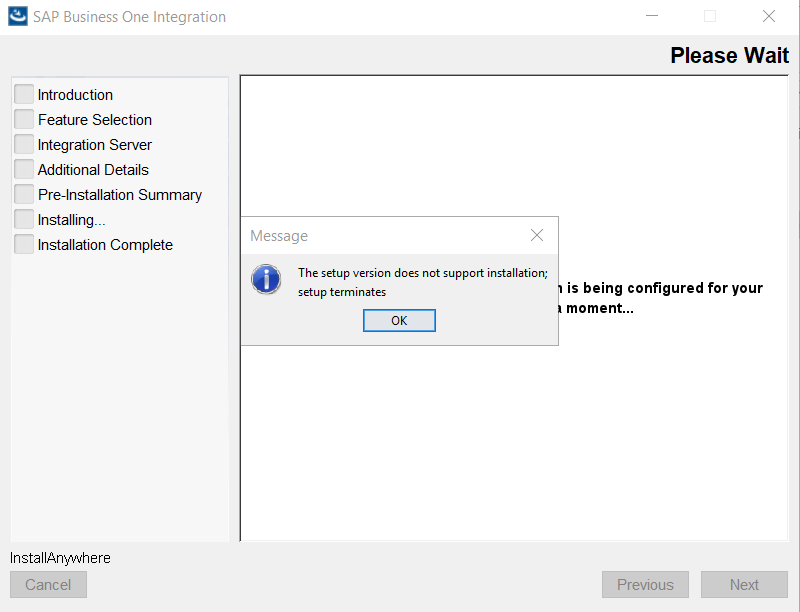This screenshot has width=800, height=612.
Task: Click the Feature Selection step label
Action: click(x=95, y=120)
